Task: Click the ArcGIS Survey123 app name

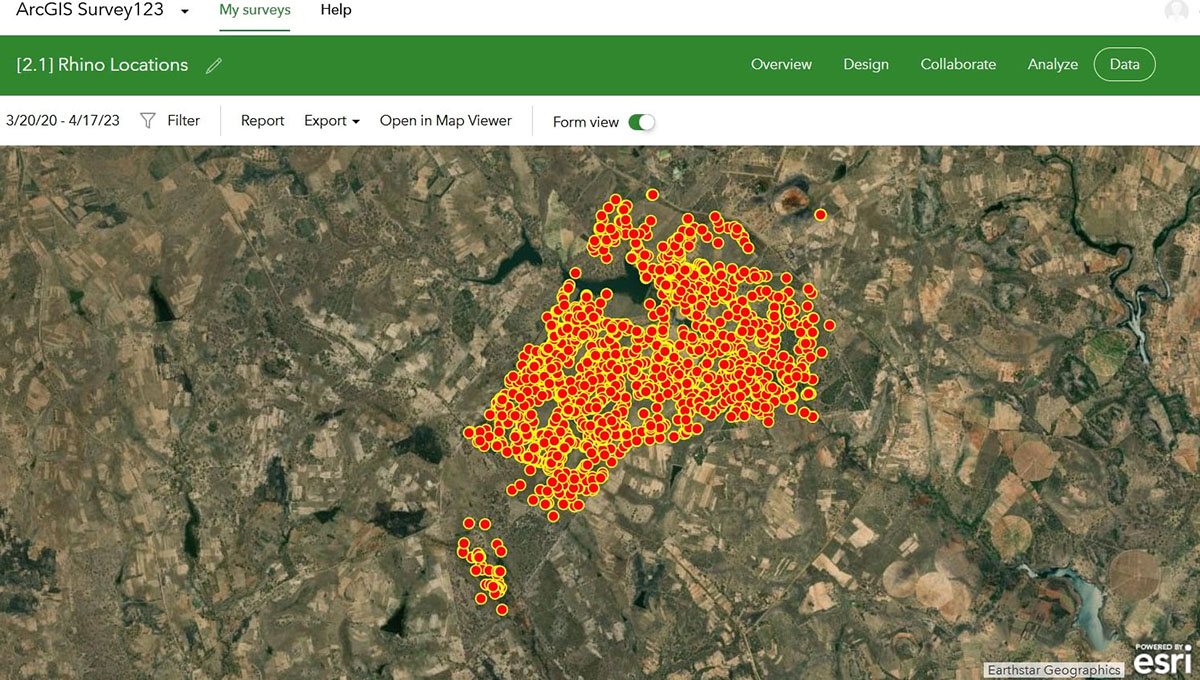Action: (90, 10)
